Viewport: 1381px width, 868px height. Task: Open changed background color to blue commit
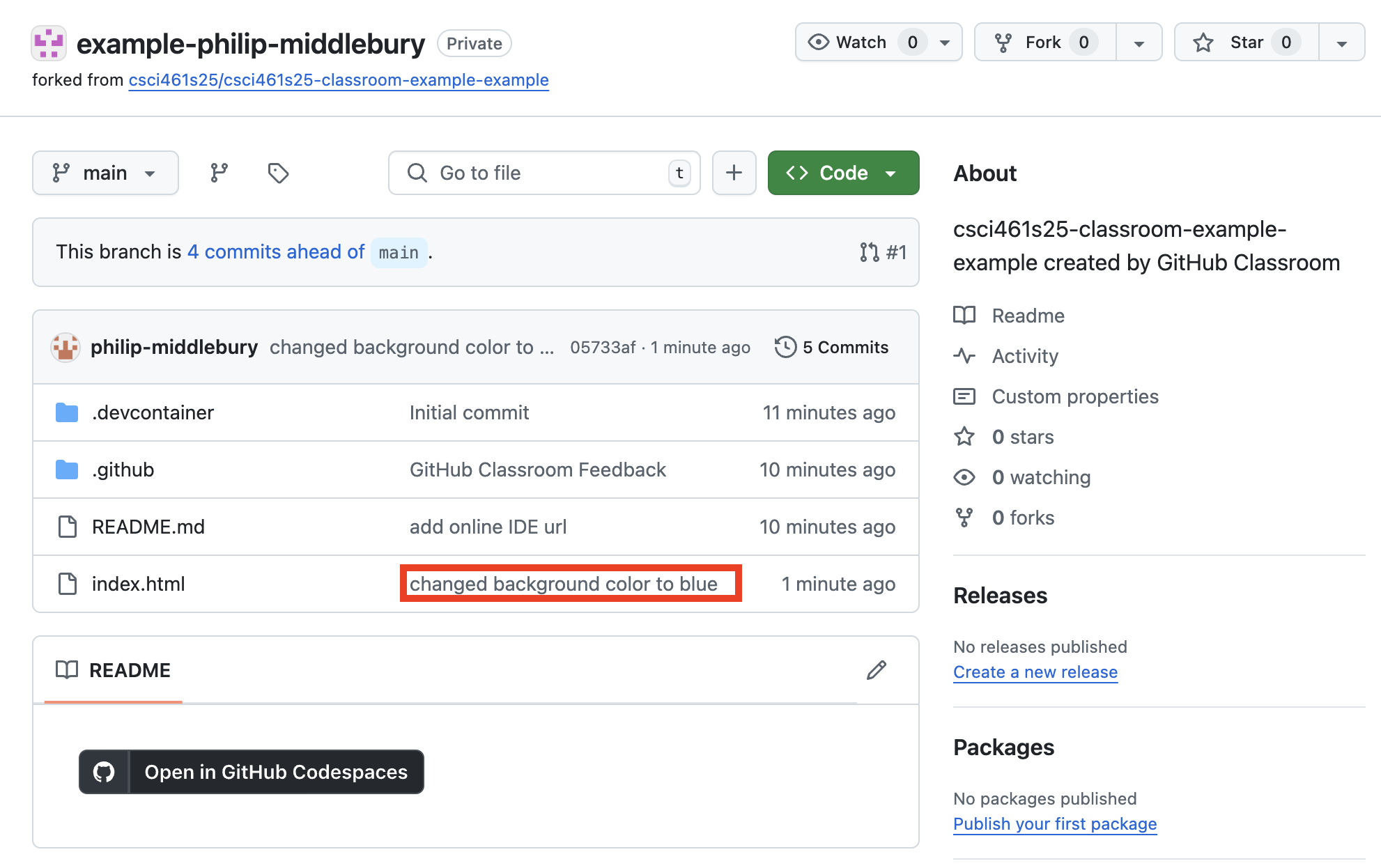tap(564, 584)
